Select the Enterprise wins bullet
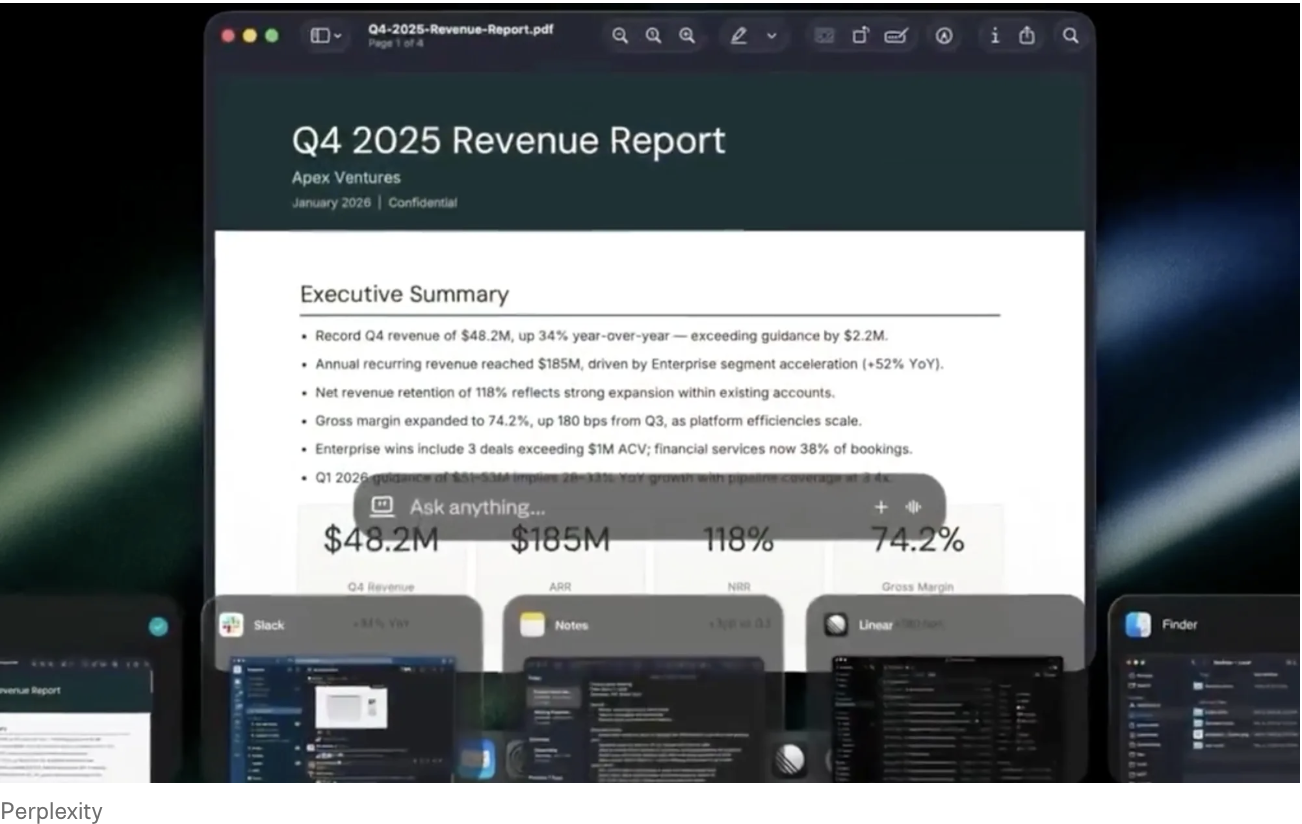Screen dimensions: 1302x824 [606, 449]
